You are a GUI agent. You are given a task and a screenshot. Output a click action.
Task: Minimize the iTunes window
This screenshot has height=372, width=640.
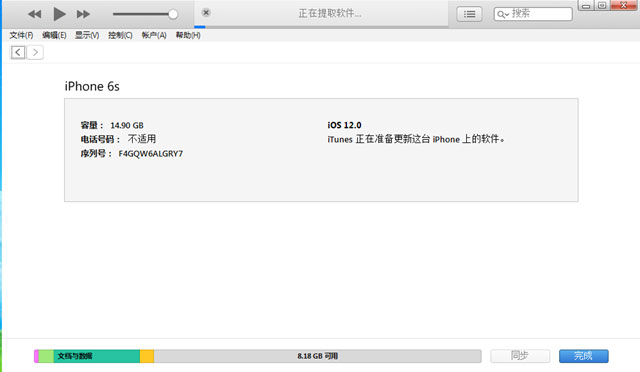[586, 6]
